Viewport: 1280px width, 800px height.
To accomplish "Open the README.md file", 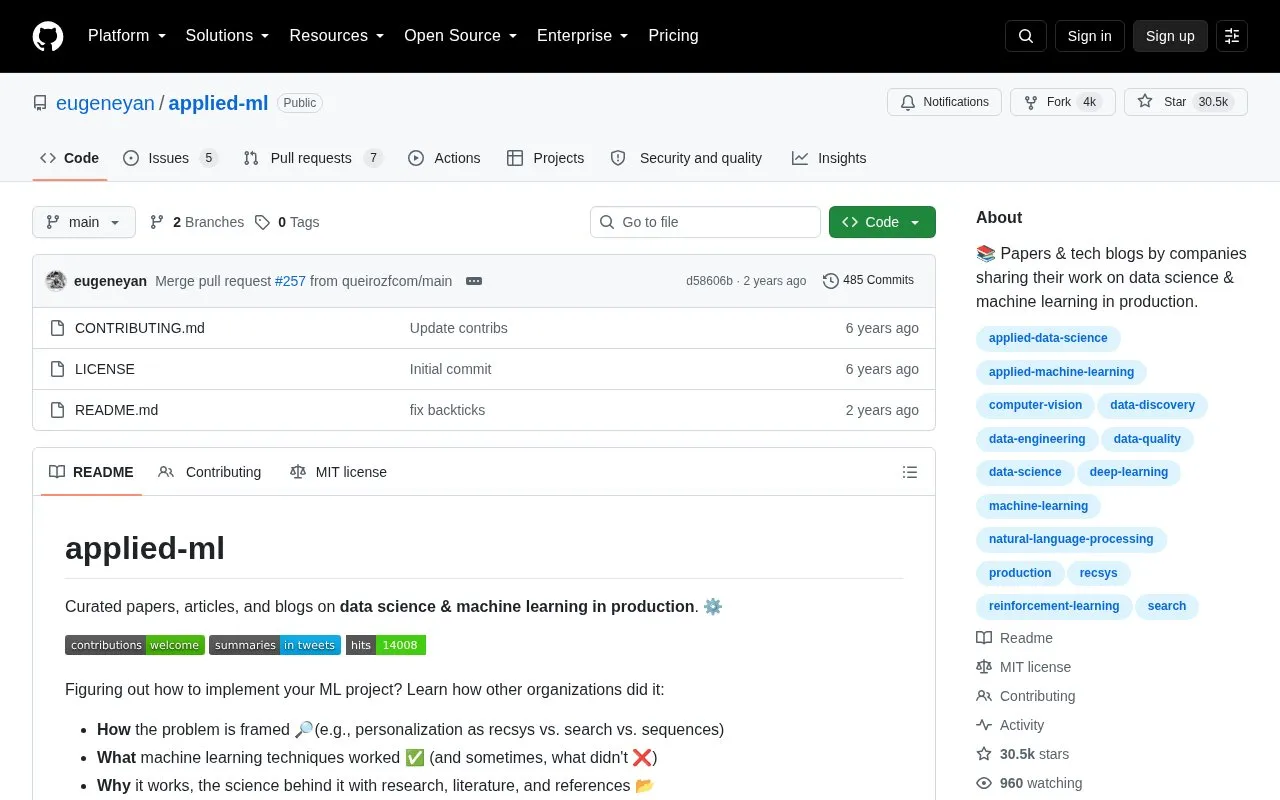I will (116, 410).
